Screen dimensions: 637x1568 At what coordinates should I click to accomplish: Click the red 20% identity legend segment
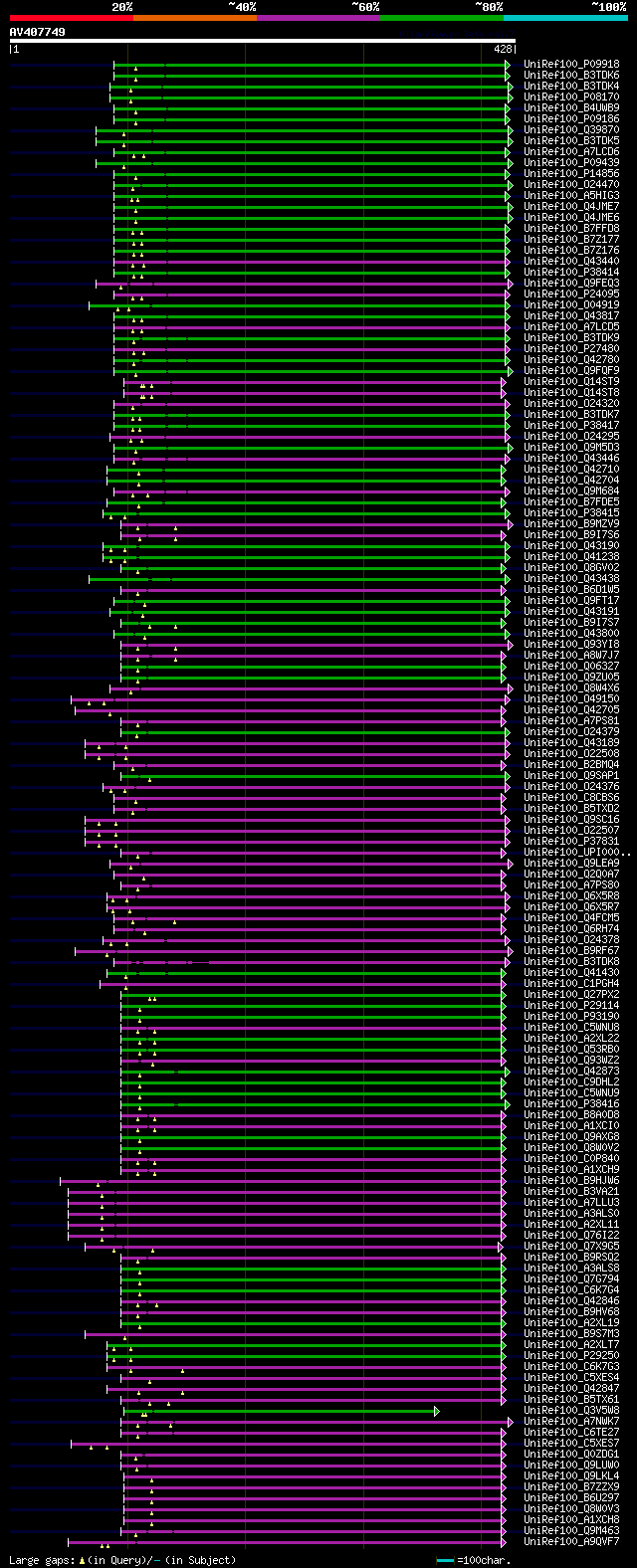72,18
